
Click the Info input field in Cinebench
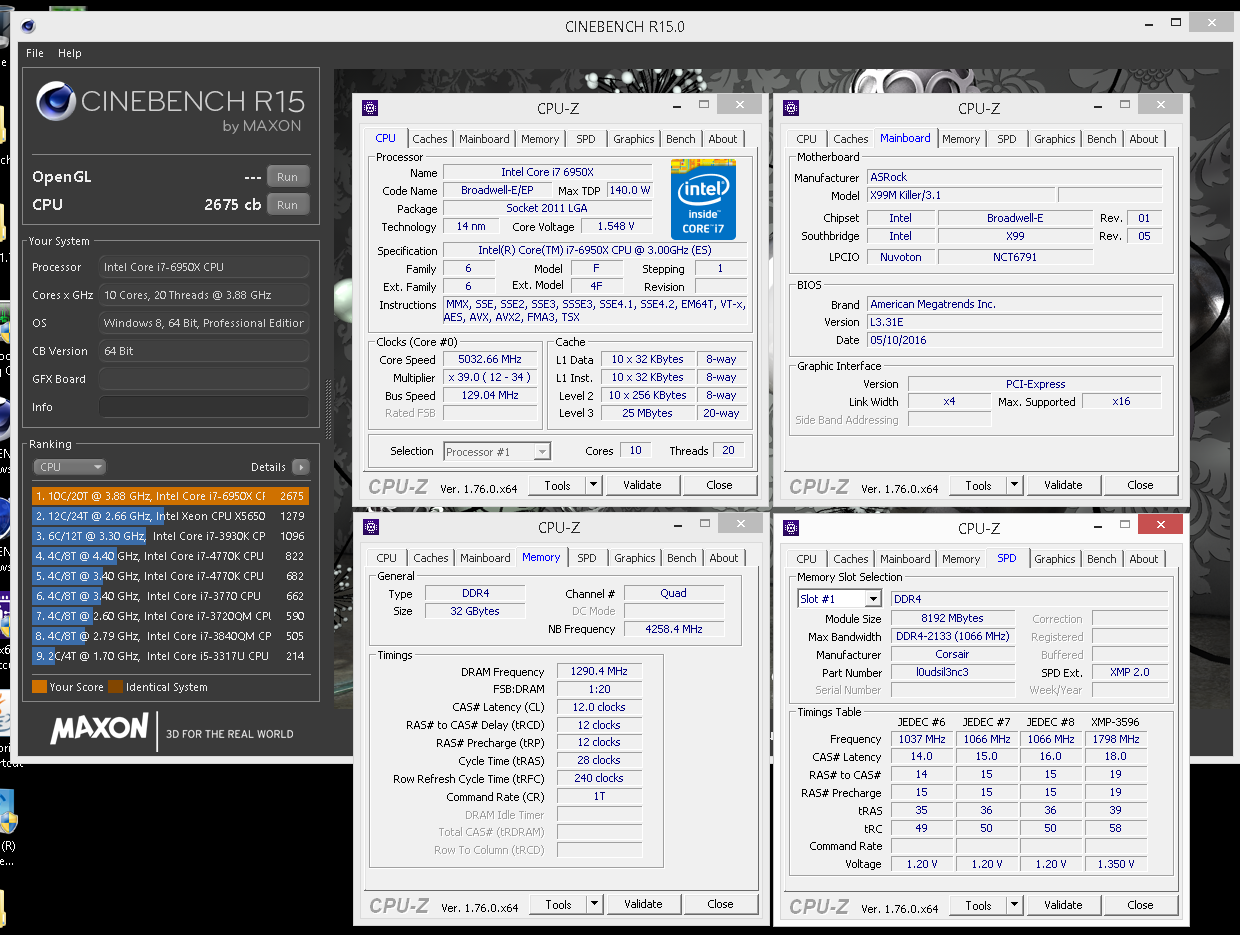[x=204, y=407]
